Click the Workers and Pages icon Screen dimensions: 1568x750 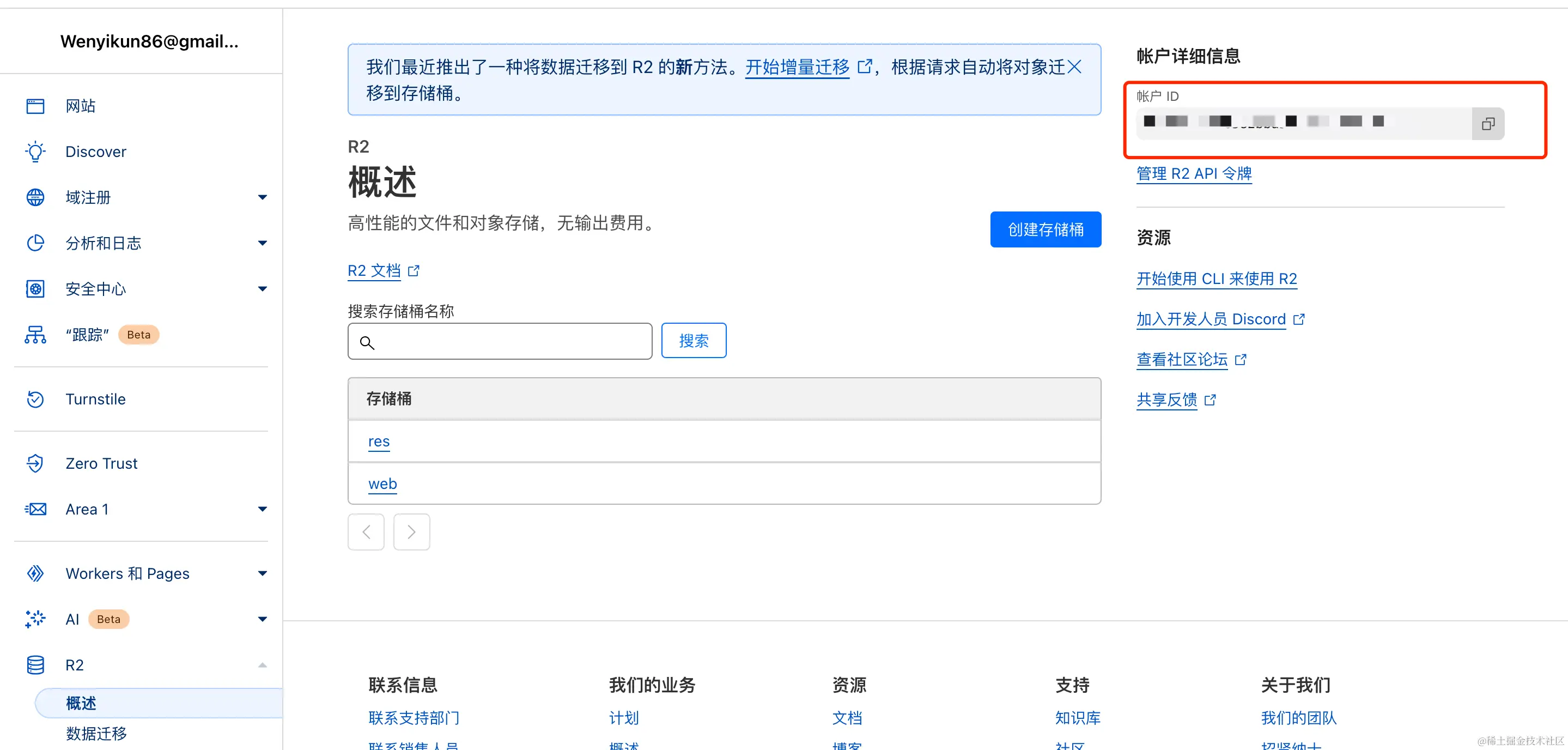[35, 573]
